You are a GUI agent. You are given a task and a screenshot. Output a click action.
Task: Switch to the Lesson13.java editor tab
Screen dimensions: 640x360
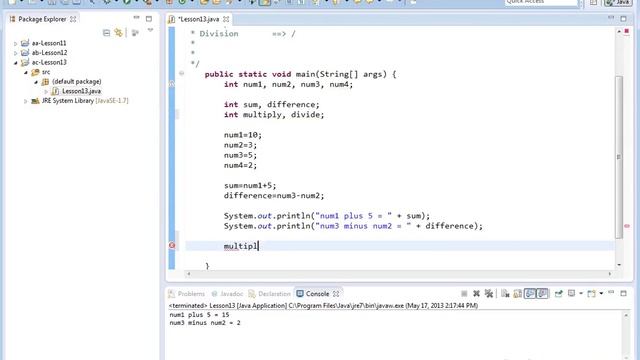[x=199, y=19]
